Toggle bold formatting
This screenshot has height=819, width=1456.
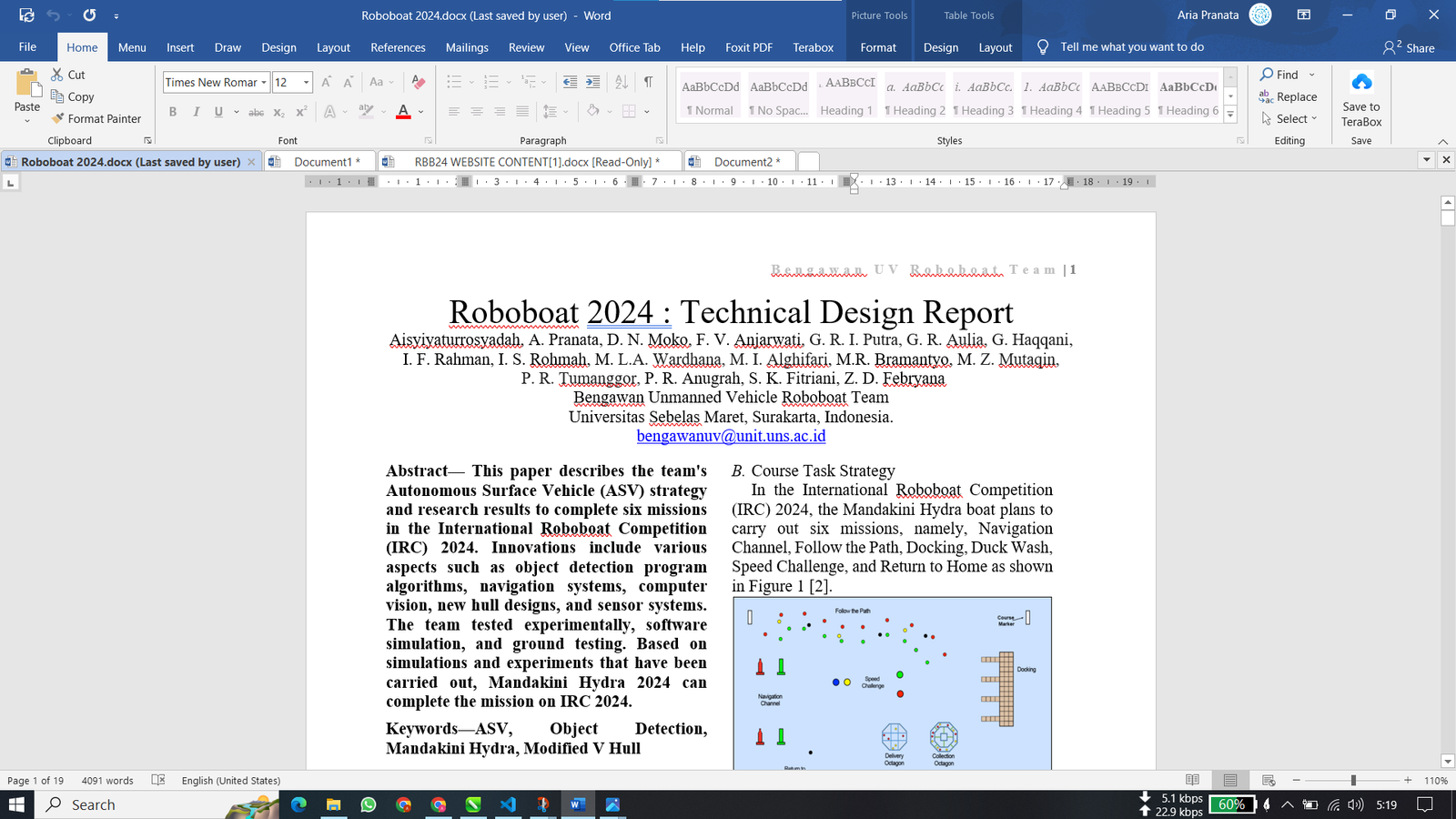tap(173, 112)
